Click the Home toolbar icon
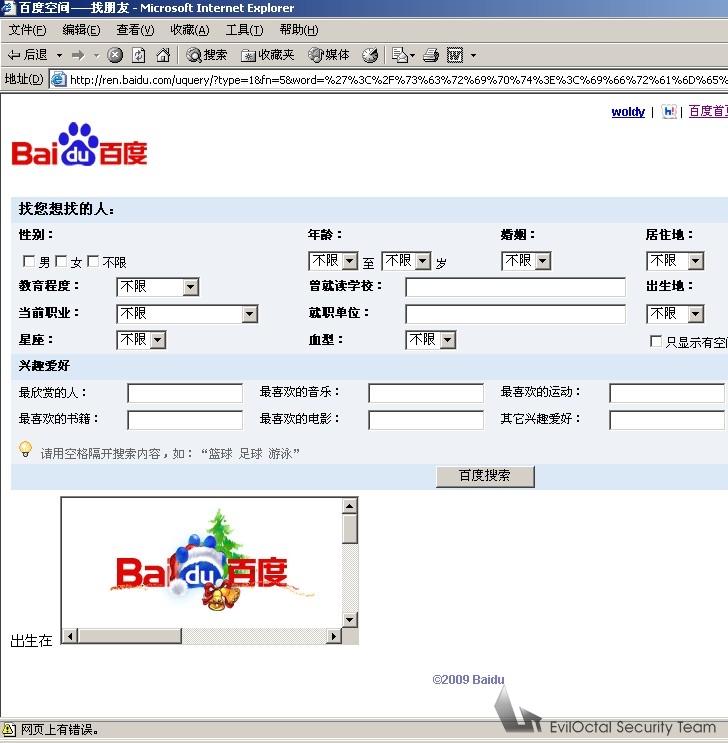The image size is (728, 743). pos(163,55)
